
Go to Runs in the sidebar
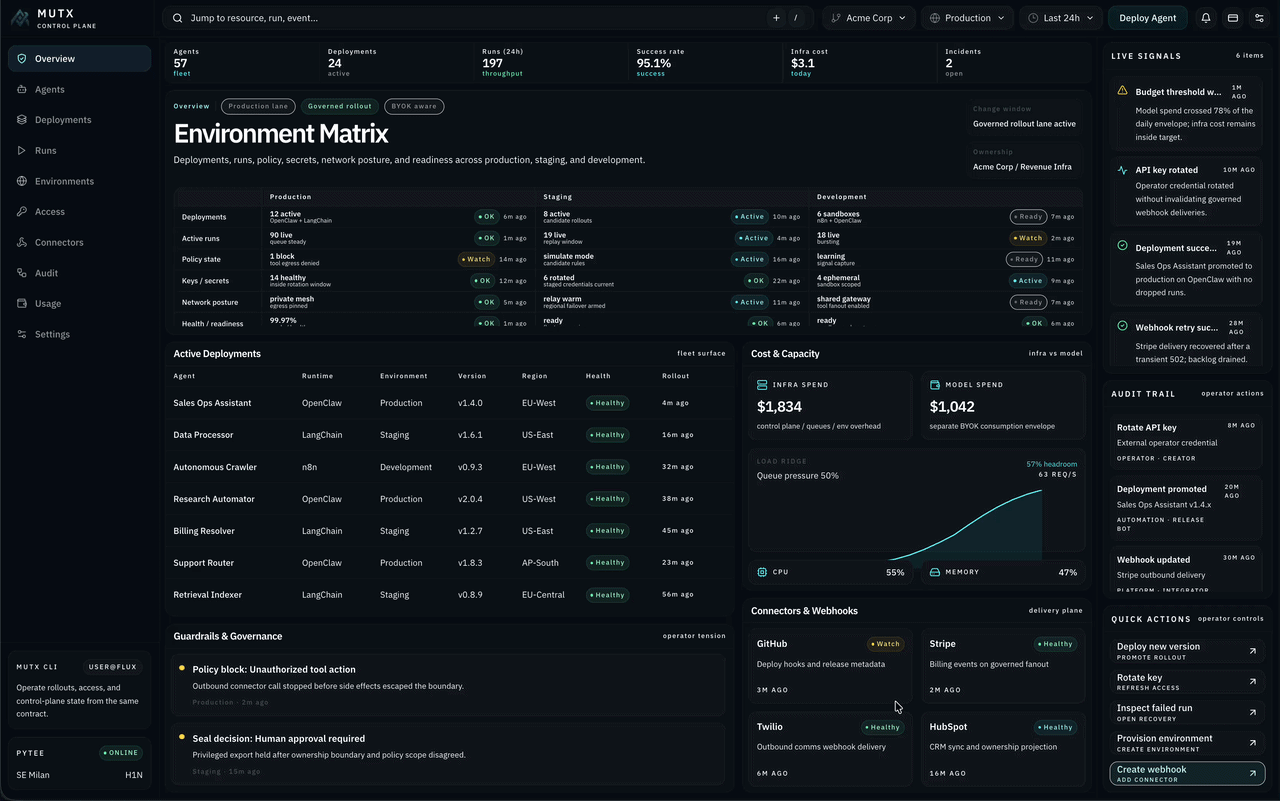[80, 150]
